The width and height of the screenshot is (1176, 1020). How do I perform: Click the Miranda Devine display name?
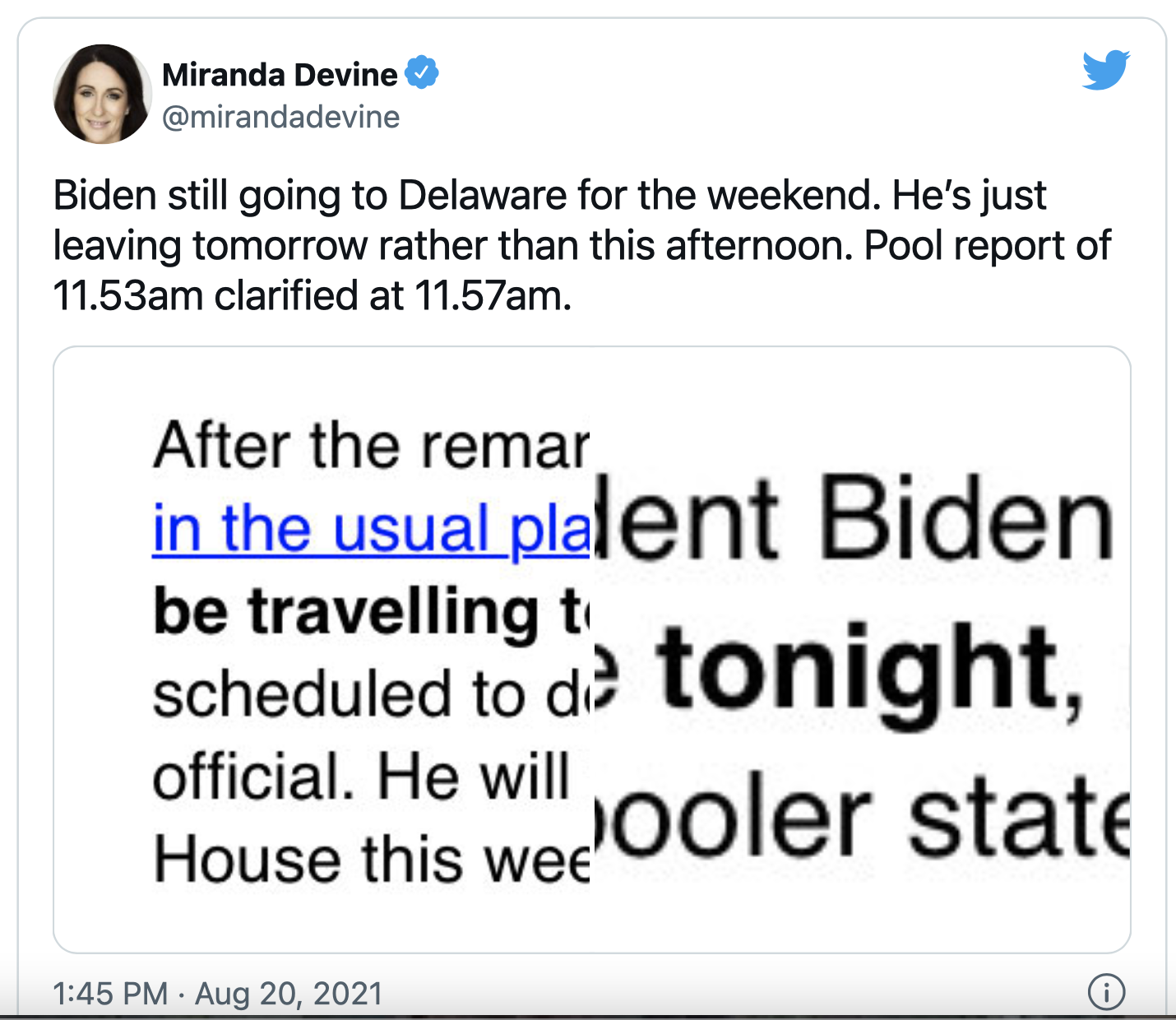click(280, 75)
